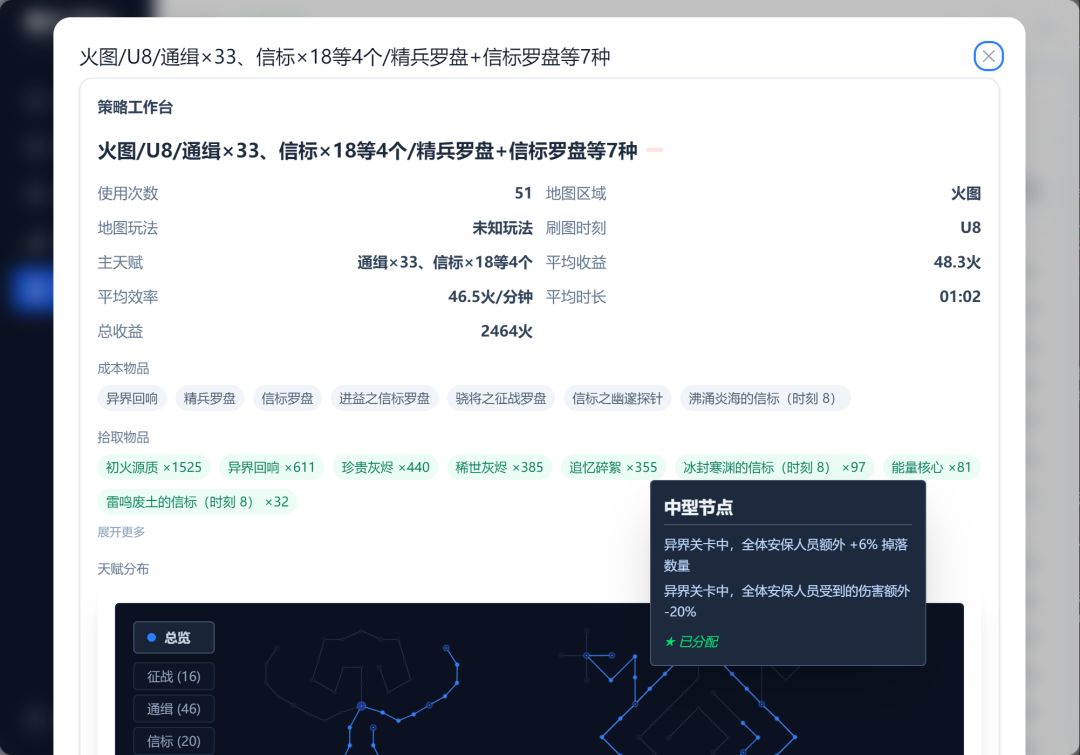Select the 总览 overview tab
This screenshot has height=755, width=1080.
174,638
